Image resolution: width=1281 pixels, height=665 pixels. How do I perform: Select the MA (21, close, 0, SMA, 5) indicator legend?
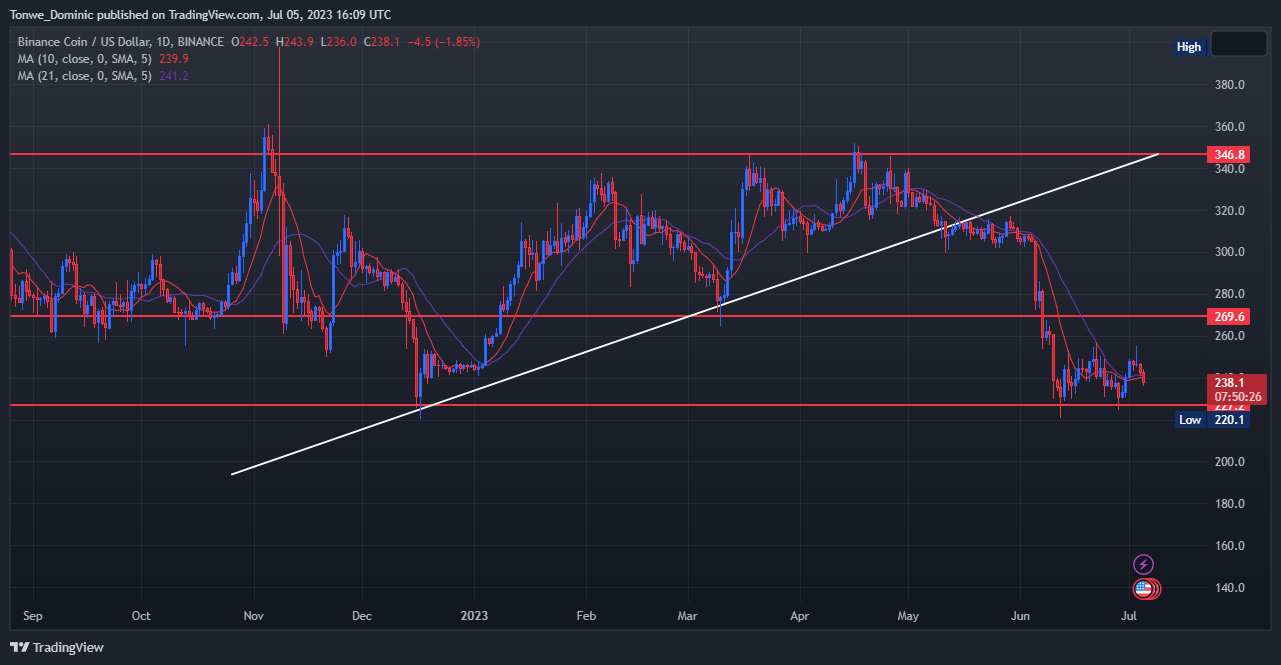[85, 76]
